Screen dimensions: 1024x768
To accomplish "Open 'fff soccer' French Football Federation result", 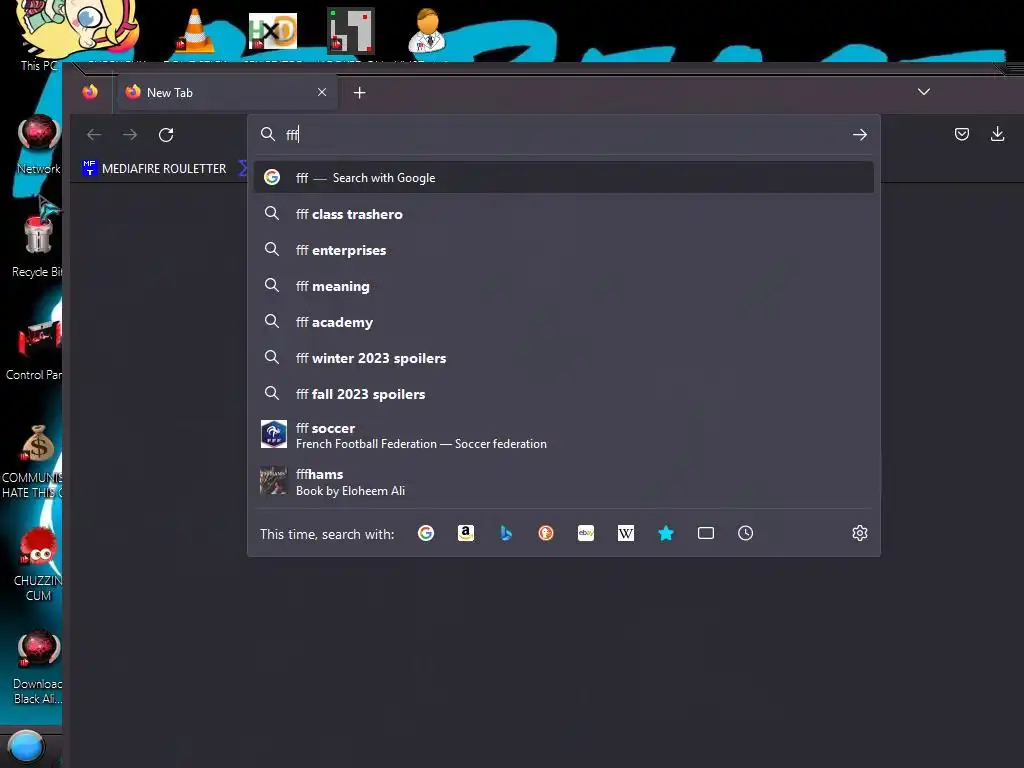I will pos(564,435).
